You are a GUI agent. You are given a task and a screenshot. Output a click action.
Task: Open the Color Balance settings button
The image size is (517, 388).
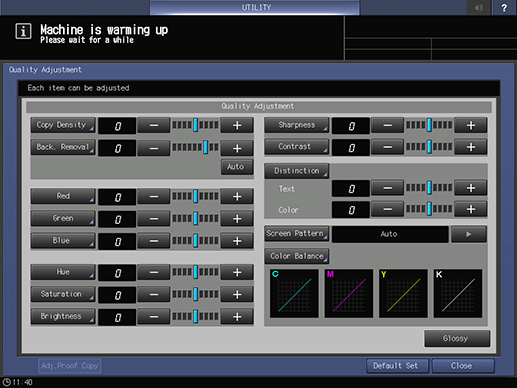297,256
